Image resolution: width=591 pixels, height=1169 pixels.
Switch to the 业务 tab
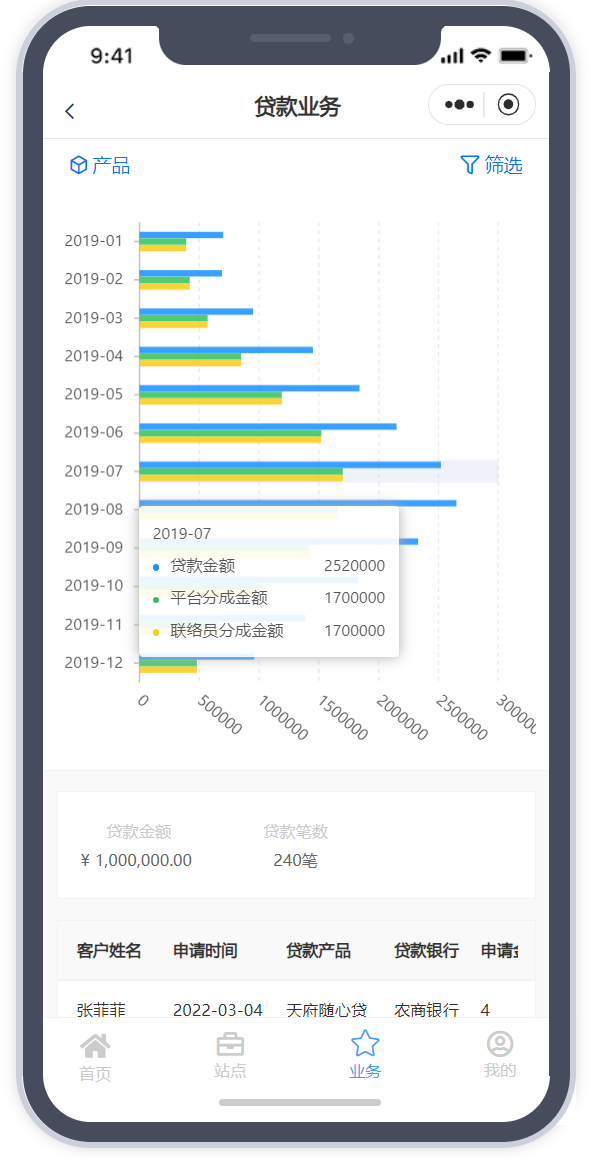[365, 1054]
